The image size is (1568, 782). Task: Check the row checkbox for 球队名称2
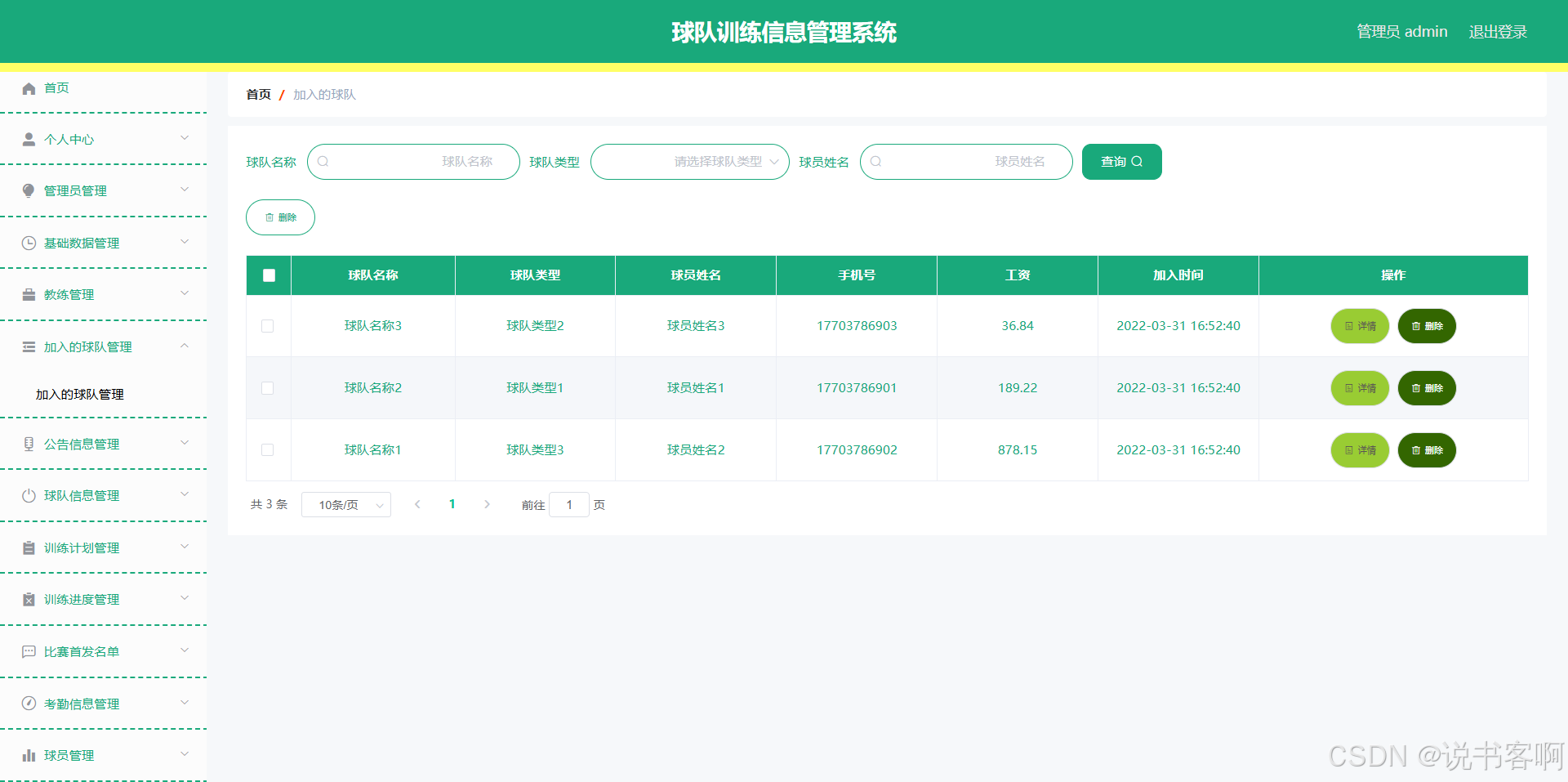coord(268,388)
